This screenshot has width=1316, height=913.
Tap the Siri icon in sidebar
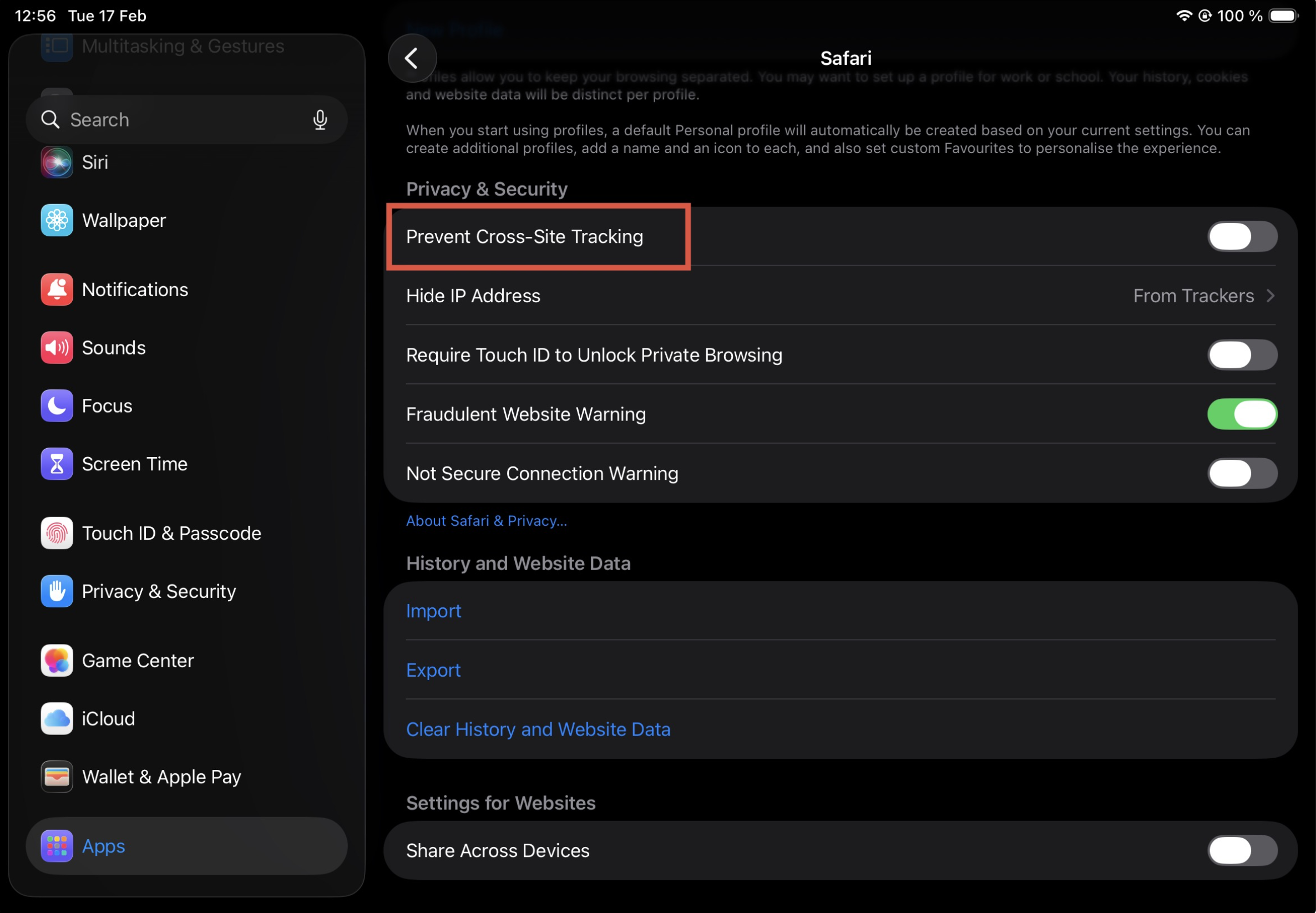pyautogui.click(x=57, y=163)
